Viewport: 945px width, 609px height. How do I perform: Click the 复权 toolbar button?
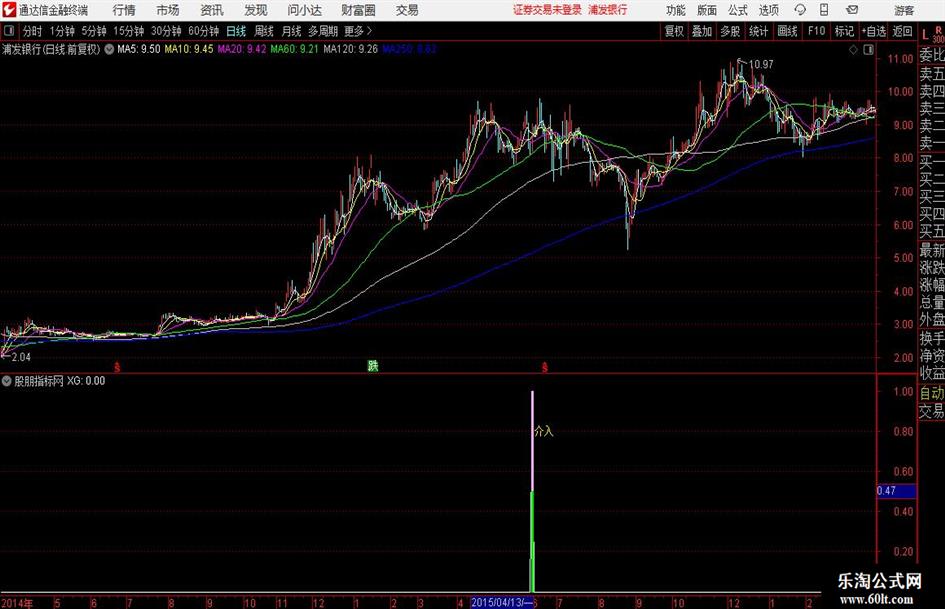[x=674, y=31]
